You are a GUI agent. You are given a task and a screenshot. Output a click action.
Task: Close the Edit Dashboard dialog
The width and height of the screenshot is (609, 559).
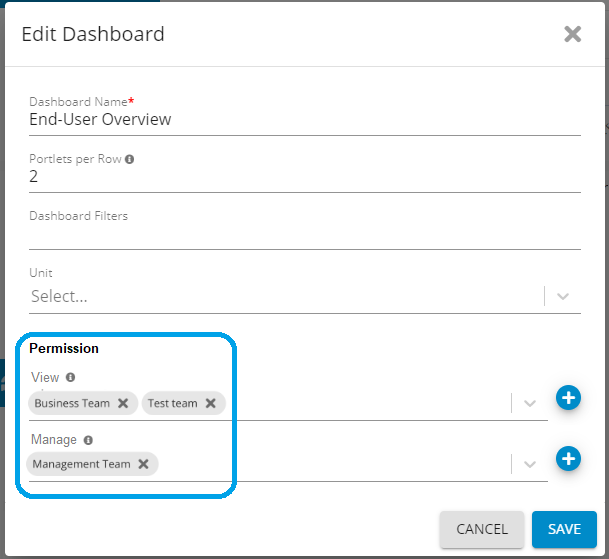pyautogui.click(x=572, y=34)
